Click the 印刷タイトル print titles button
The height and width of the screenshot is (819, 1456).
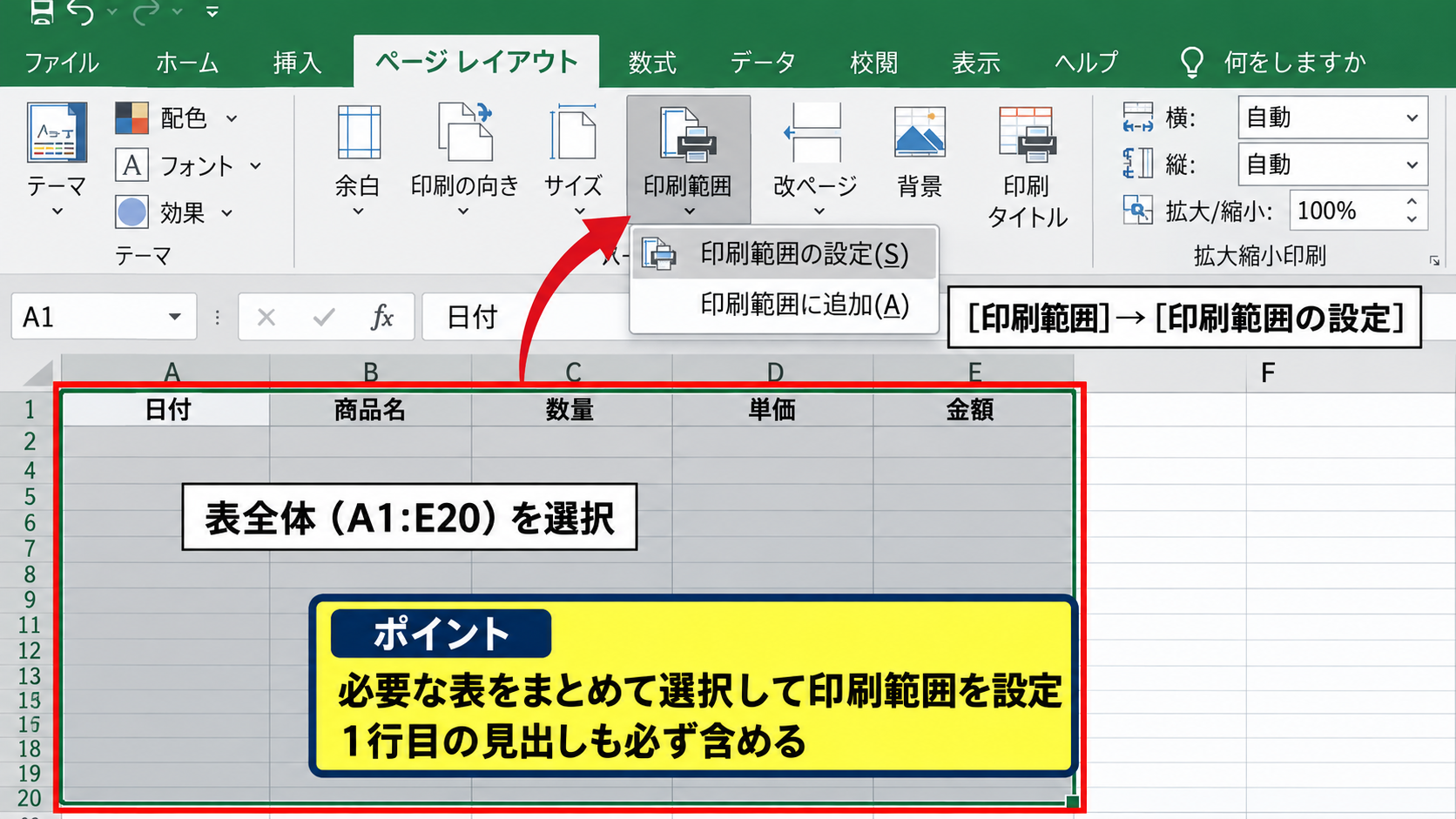point(1028,166)
